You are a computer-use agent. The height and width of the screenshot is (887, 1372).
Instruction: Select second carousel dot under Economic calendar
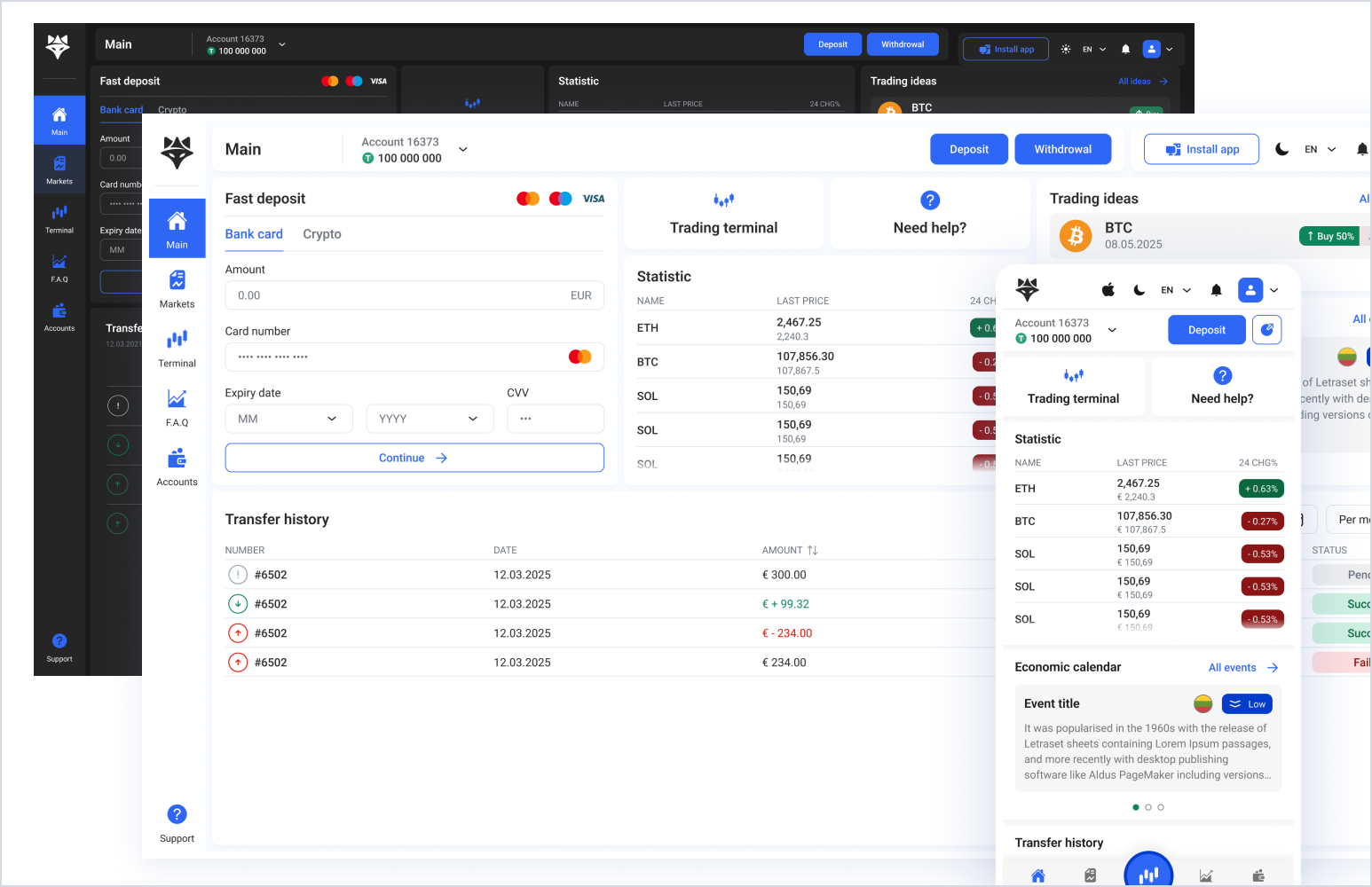coord(1148,807)
